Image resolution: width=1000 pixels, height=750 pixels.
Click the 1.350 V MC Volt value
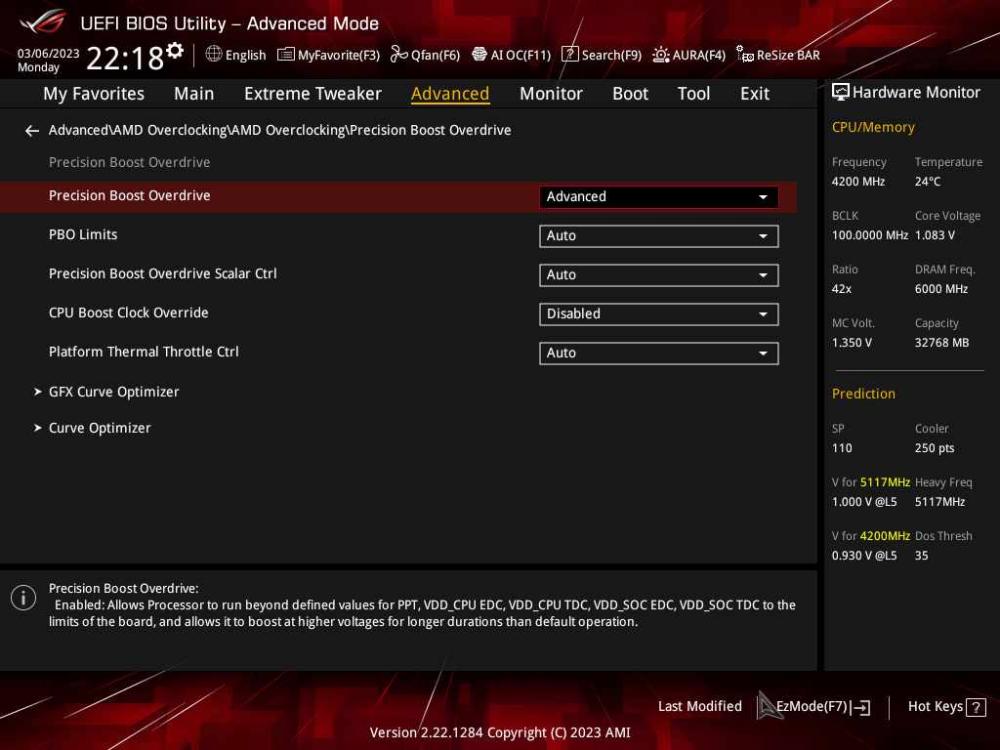(x=851, y=342)
